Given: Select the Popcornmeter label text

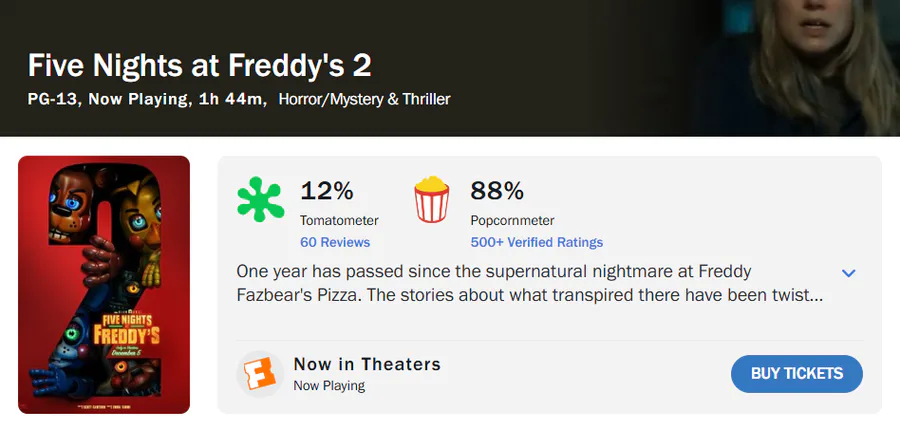Looking at the screenshot, I should (512, 220).
